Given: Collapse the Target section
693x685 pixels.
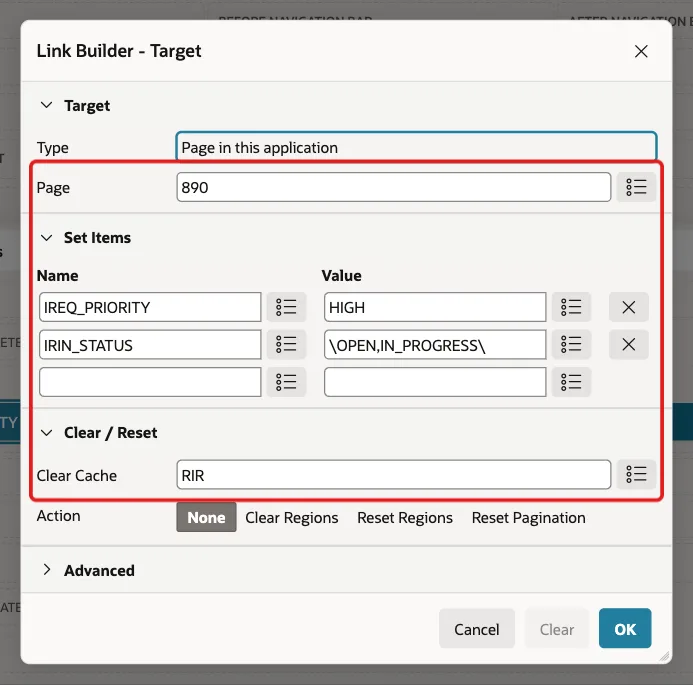Looking at the screenshot, I should pos(46,105).
